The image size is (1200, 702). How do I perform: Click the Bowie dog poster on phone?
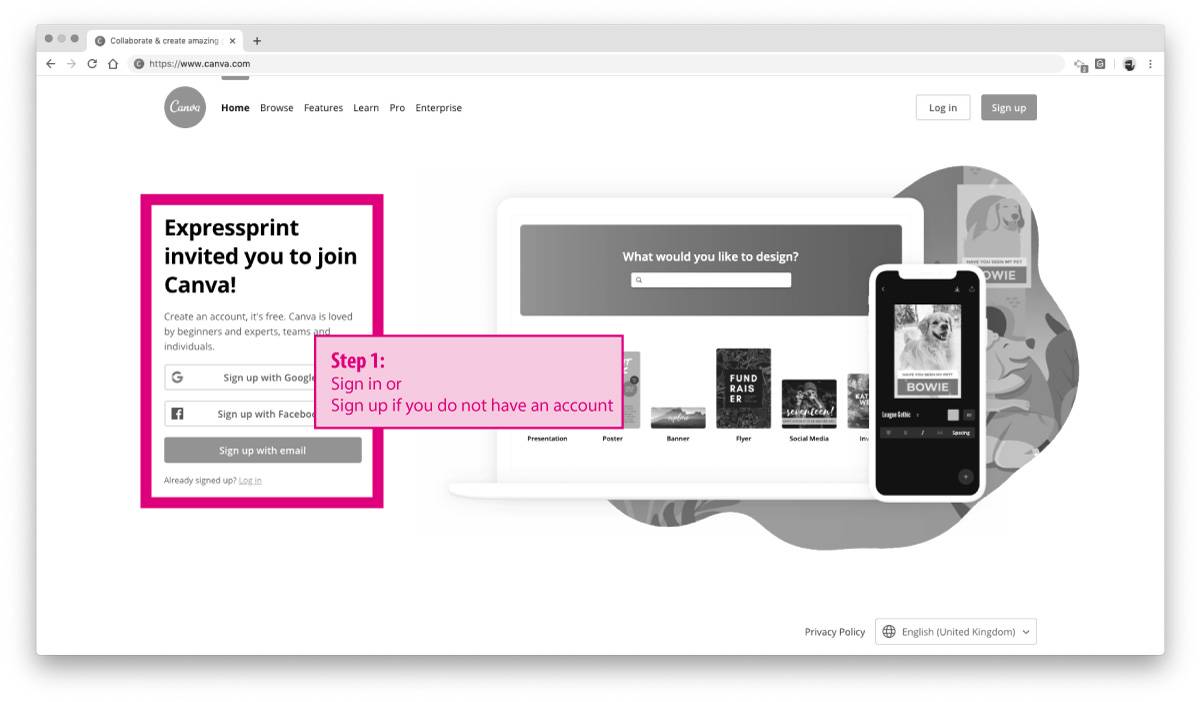[x=927, y=351]
